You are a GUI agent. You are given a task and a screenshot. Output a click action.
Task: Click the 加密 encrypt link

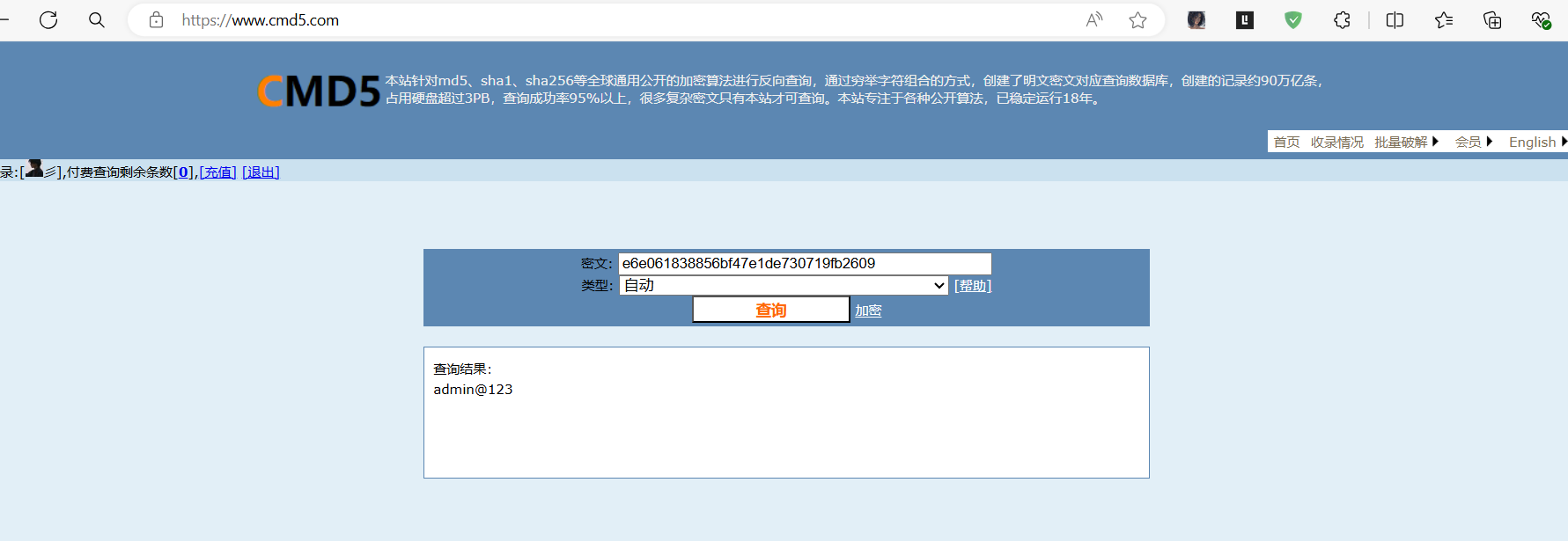click(x=868, y=311)
